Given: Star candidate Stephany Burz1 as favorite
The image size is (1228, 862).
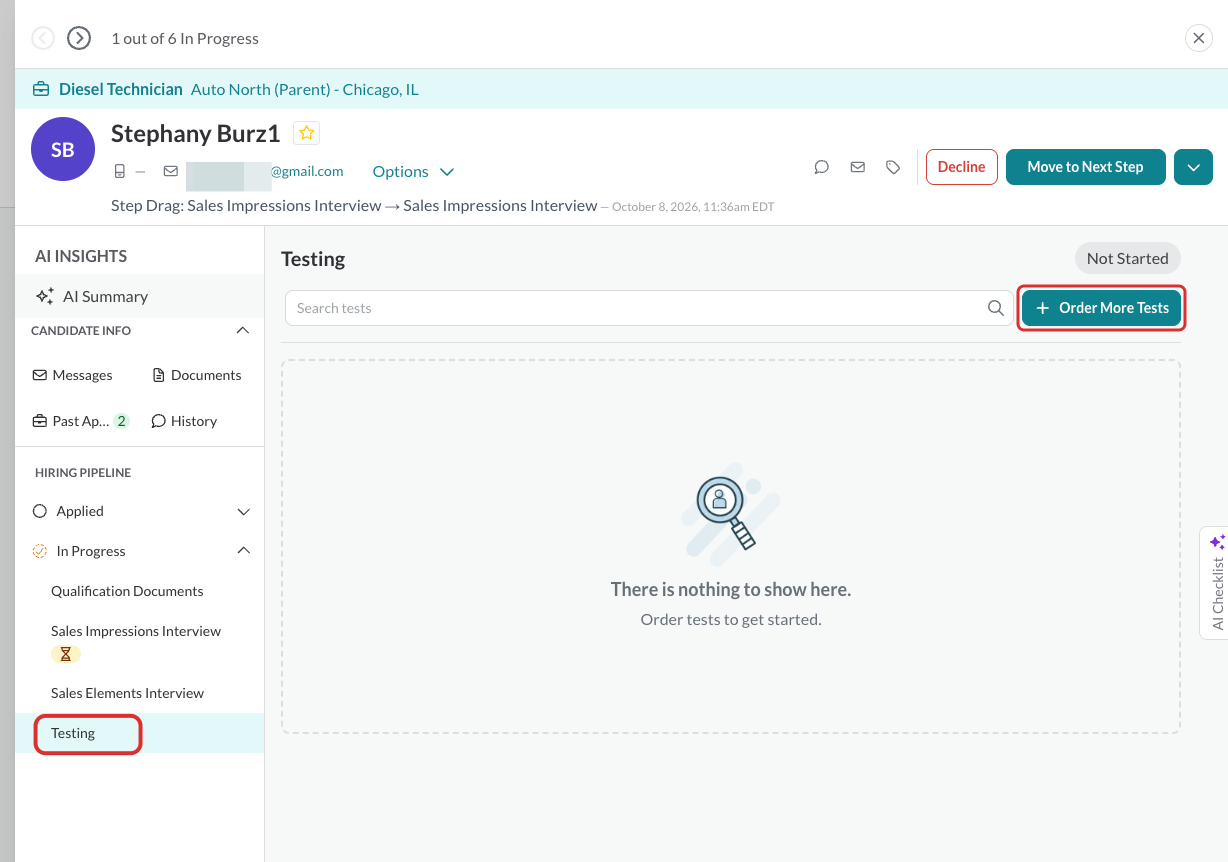Looking at the screenshot, I should click(x=306, y=133).
